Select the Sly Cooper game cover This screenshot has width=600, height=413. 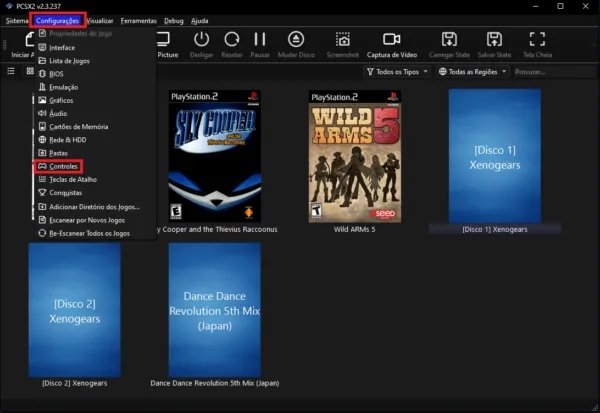pos(215,156)
